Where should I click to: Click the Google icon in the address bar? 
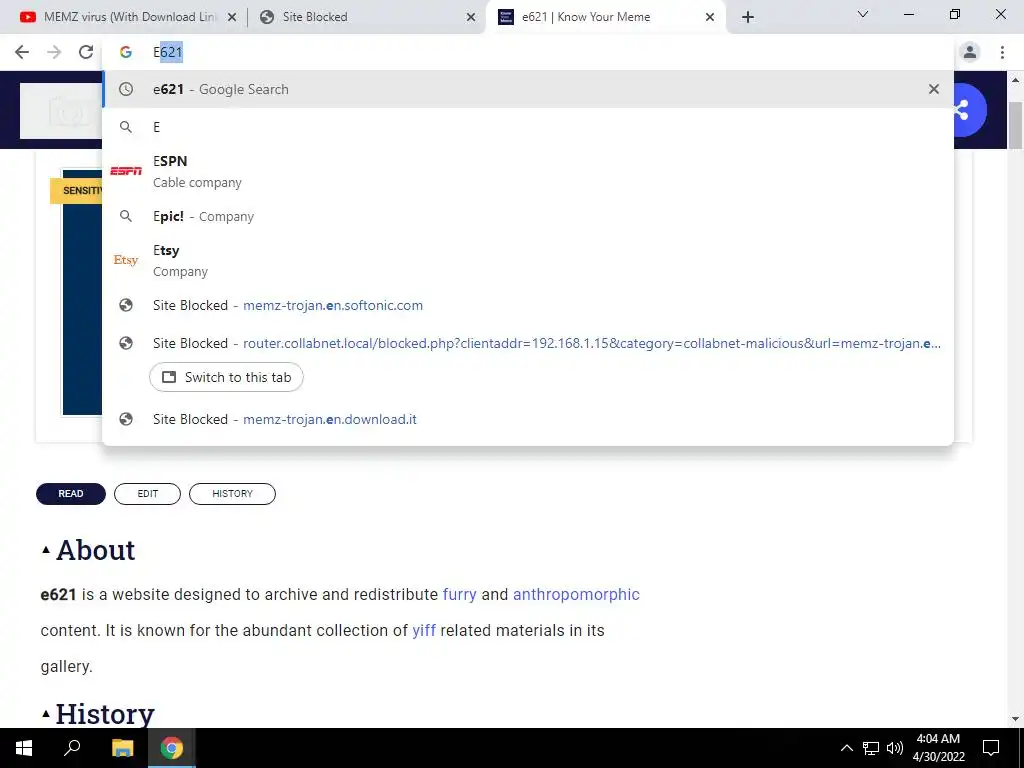tap(125, 52)
